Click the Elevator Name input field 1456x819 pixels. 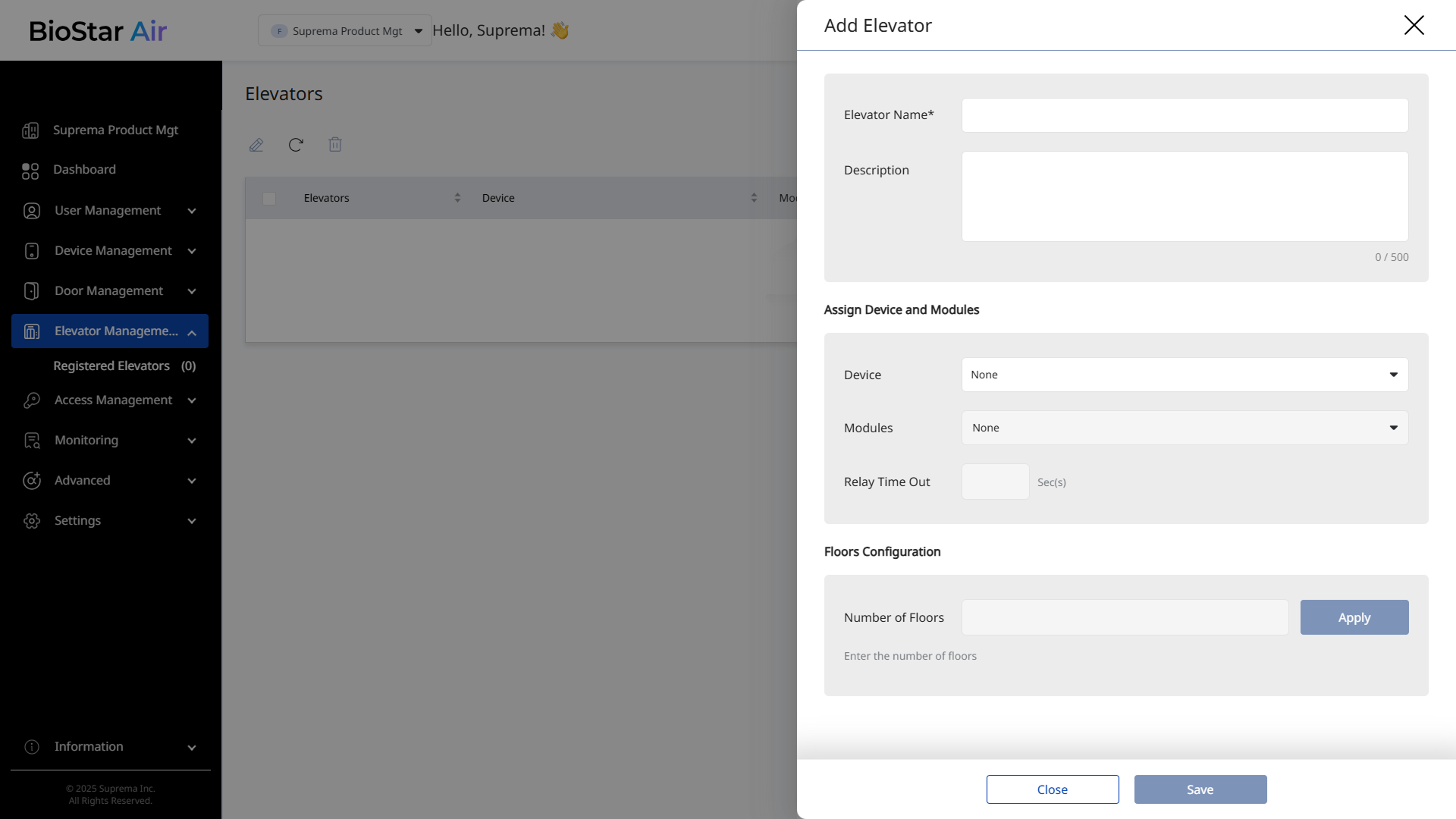pos(1185,115)
